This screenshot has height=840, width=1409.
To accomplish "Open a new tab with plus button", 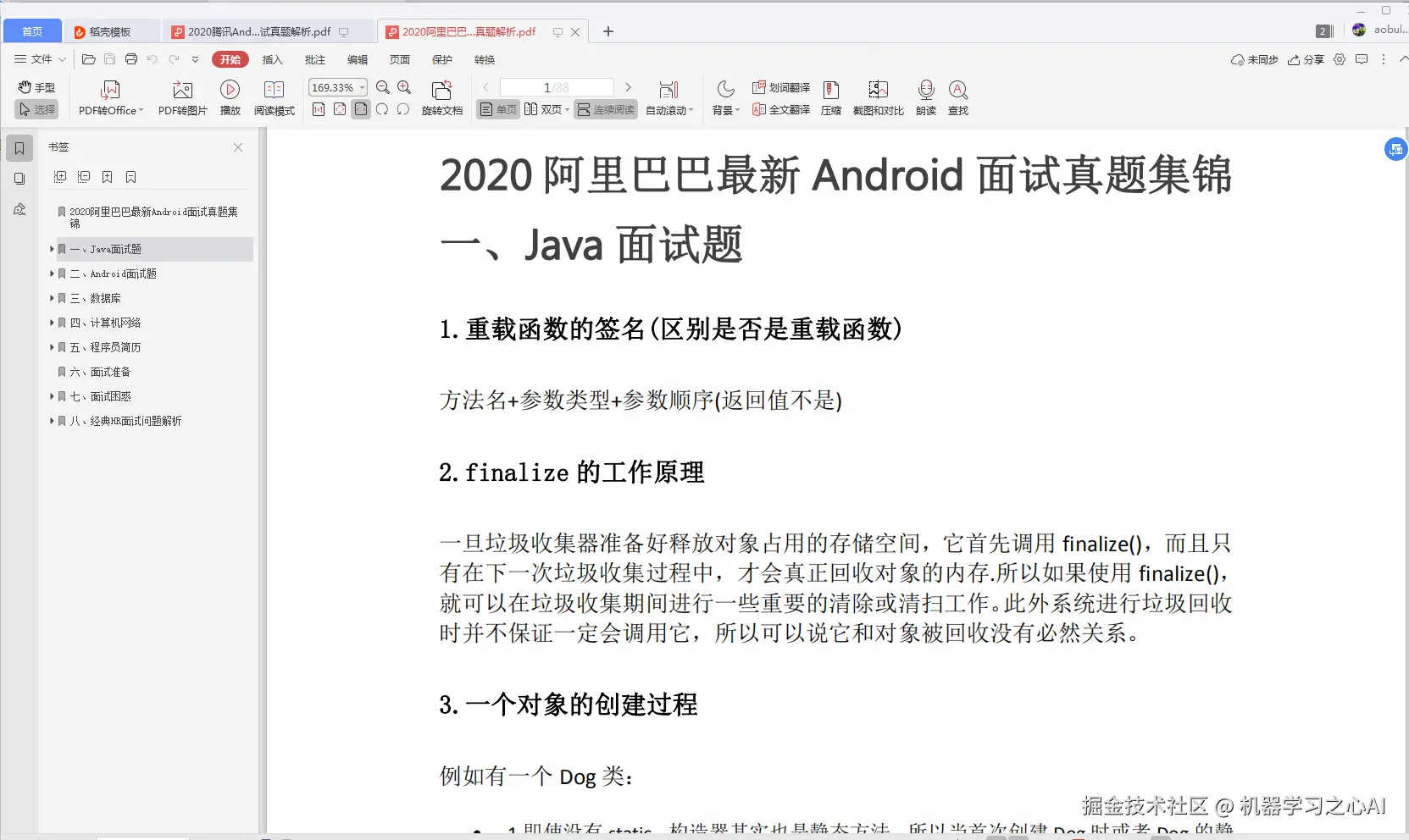I will (607, 31).
